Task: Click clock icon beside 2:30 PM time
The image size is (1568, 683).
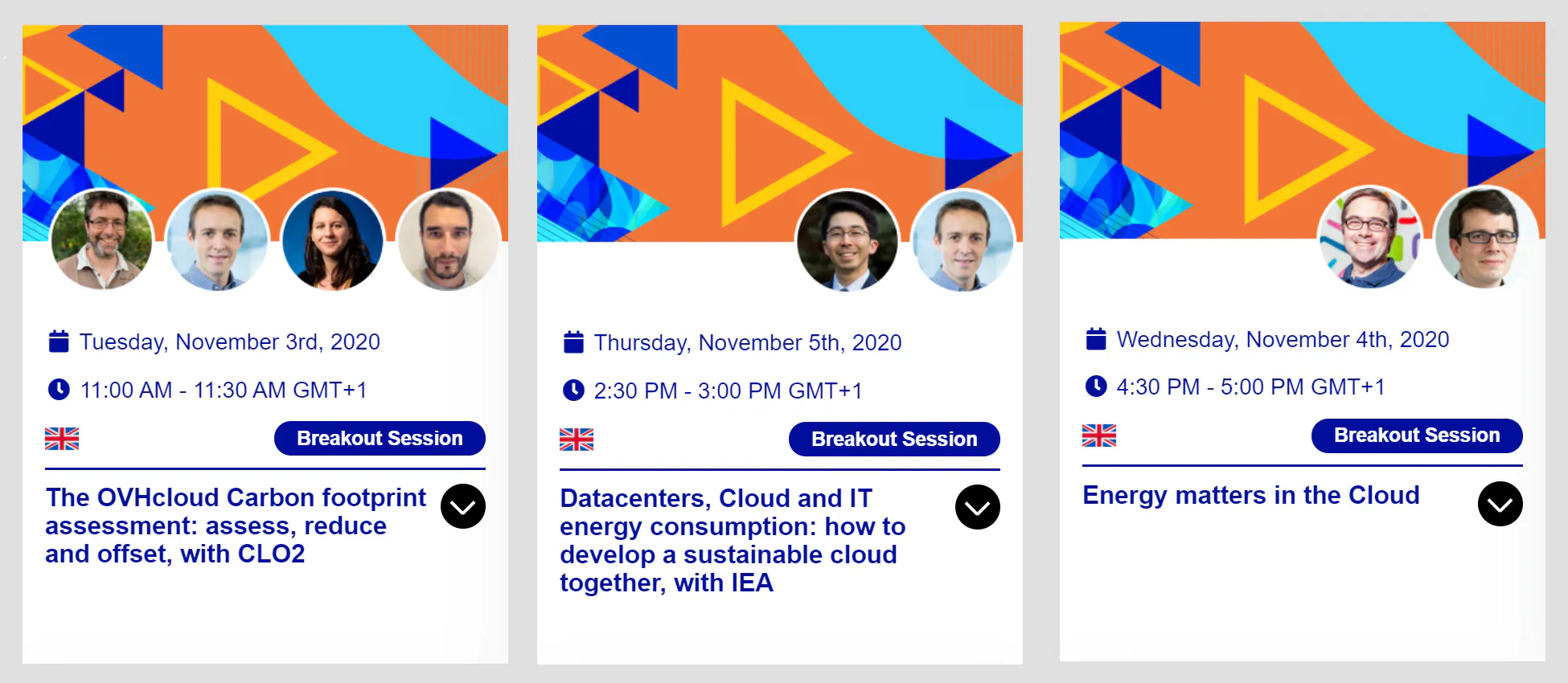Action: point(573,391)
